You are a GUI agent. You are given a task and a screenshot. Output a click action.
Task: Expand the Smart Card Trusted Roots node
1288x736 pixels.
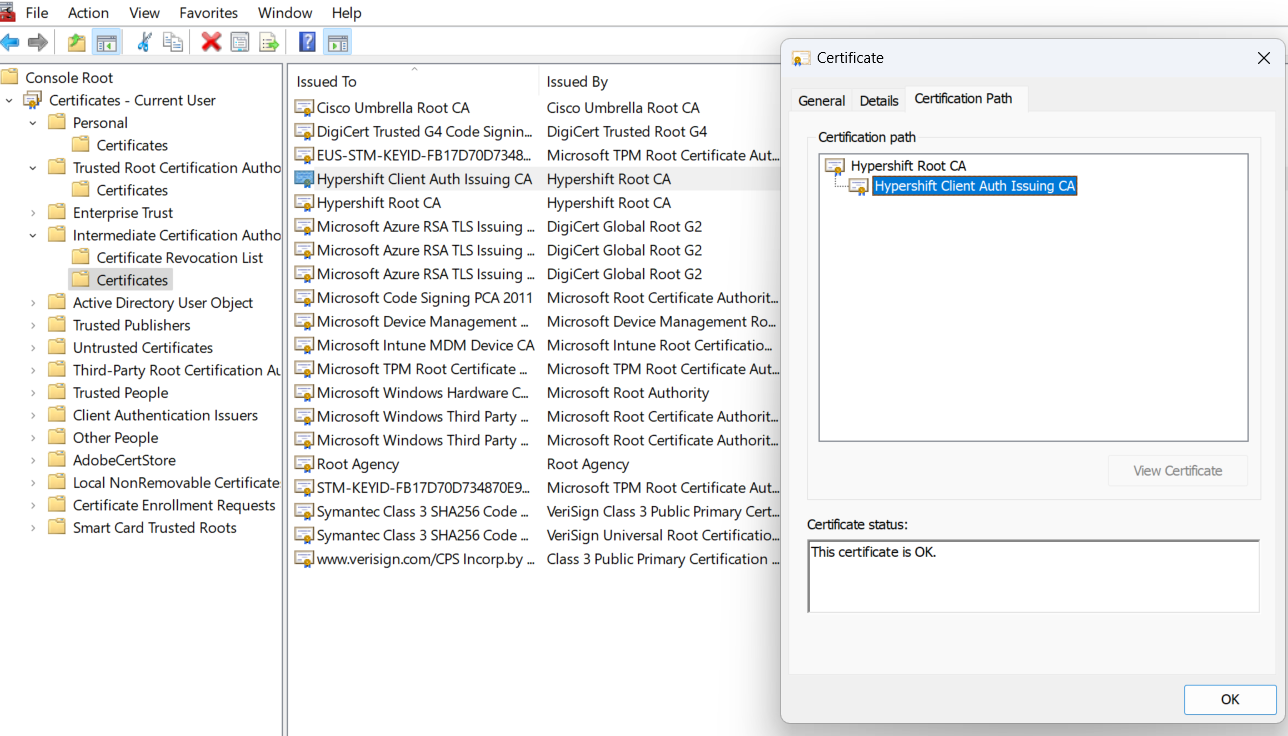(33, 528)
